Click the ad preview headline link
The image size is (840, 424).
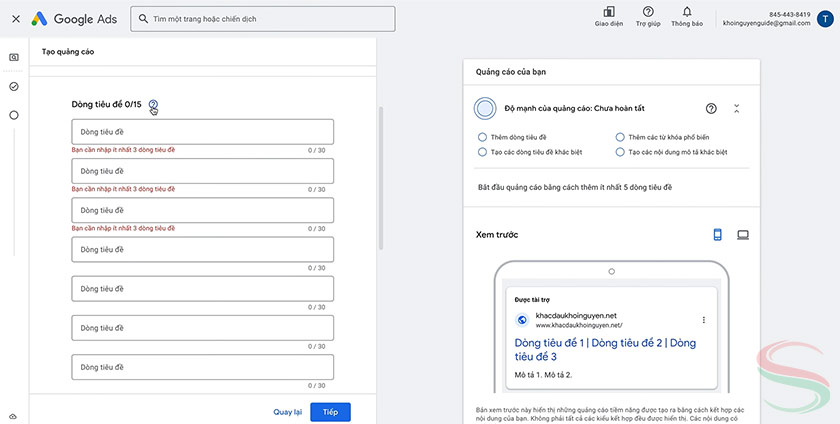(605, 349)
